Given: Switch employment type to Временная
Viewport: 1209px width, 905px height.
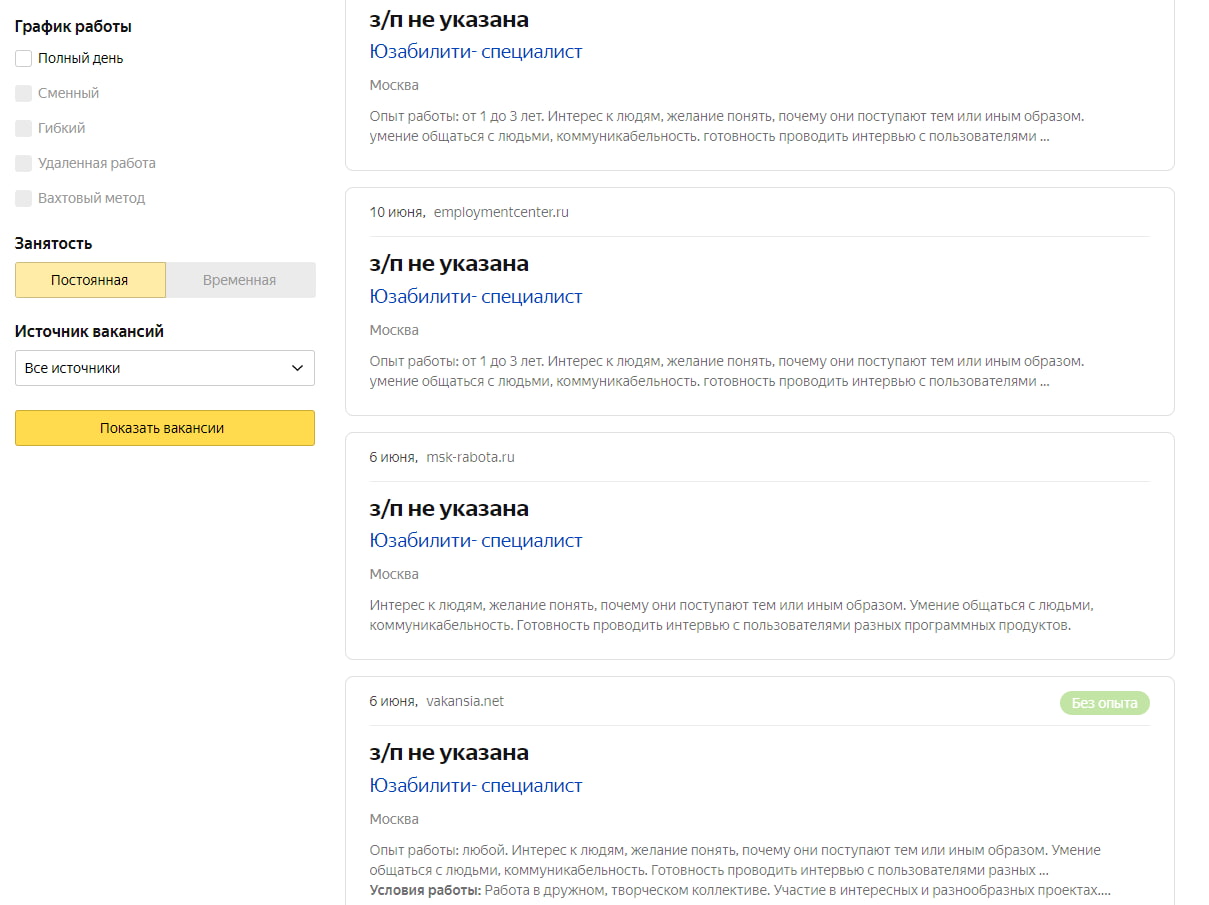Looking at the screenshot, I should pos(240,280).
